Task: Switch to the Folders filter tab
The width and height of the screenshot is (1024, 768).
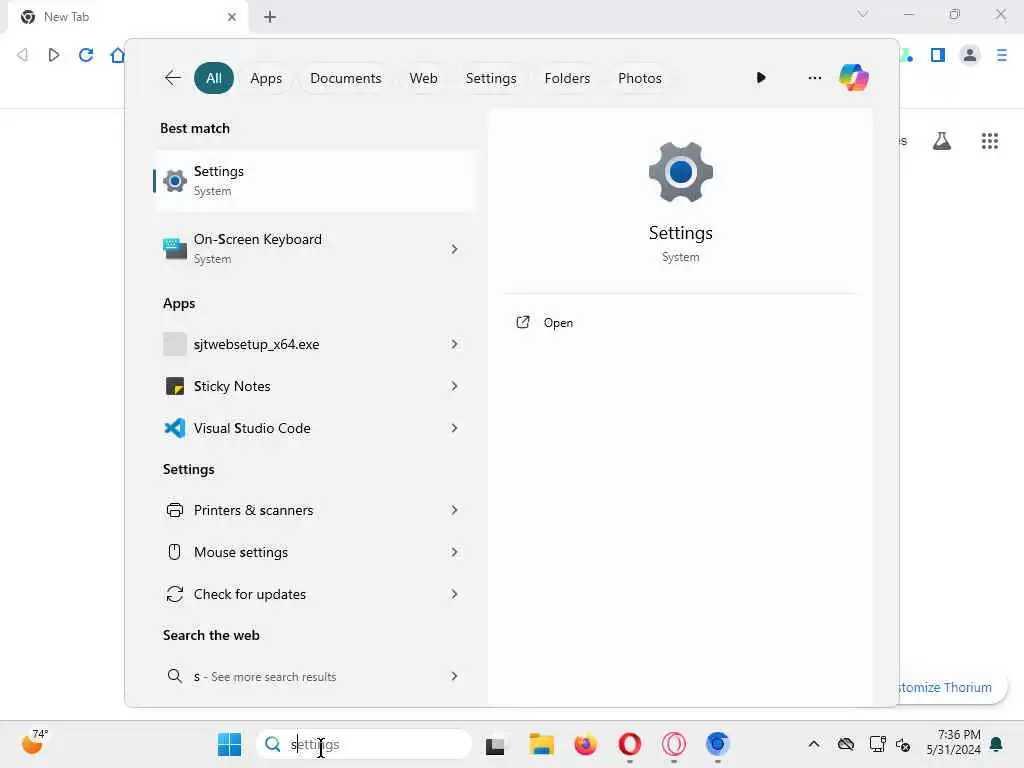Action: [567, 78]
